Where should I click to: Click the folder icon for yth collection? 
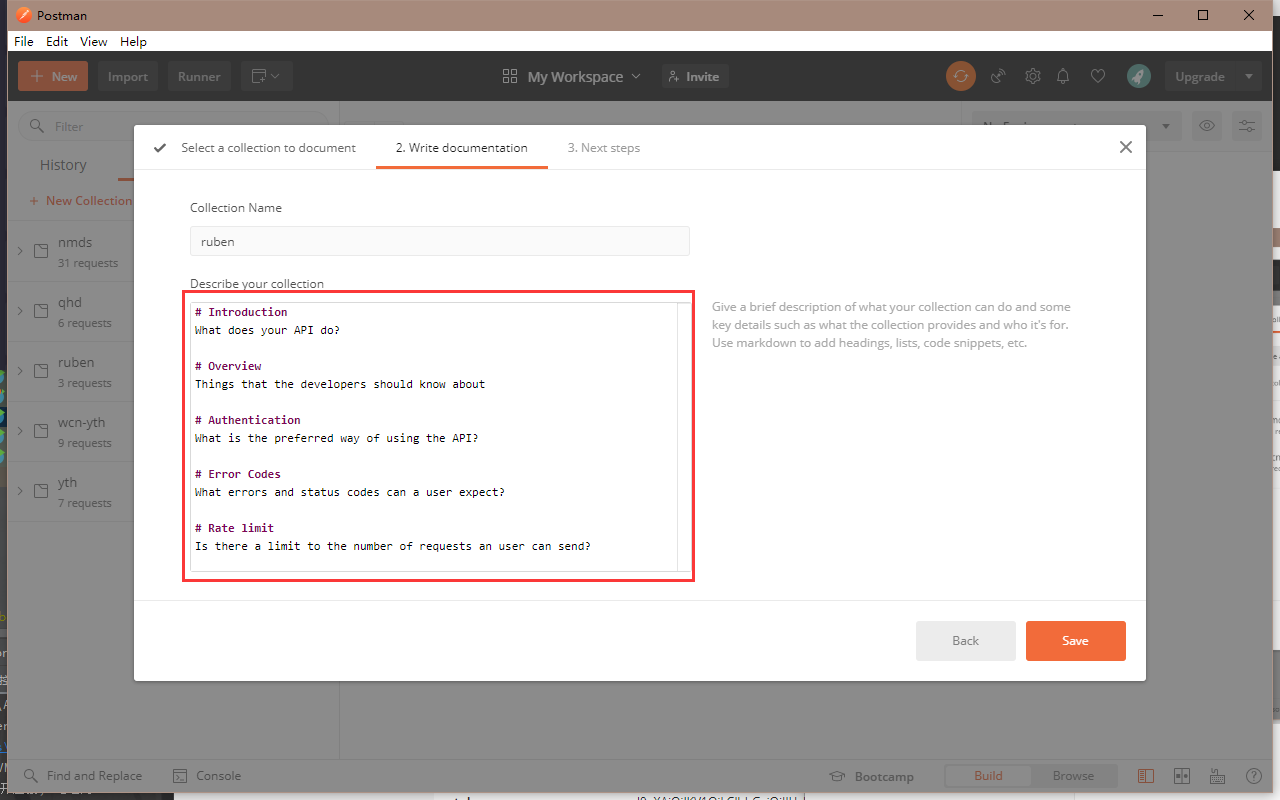[41, 491]
